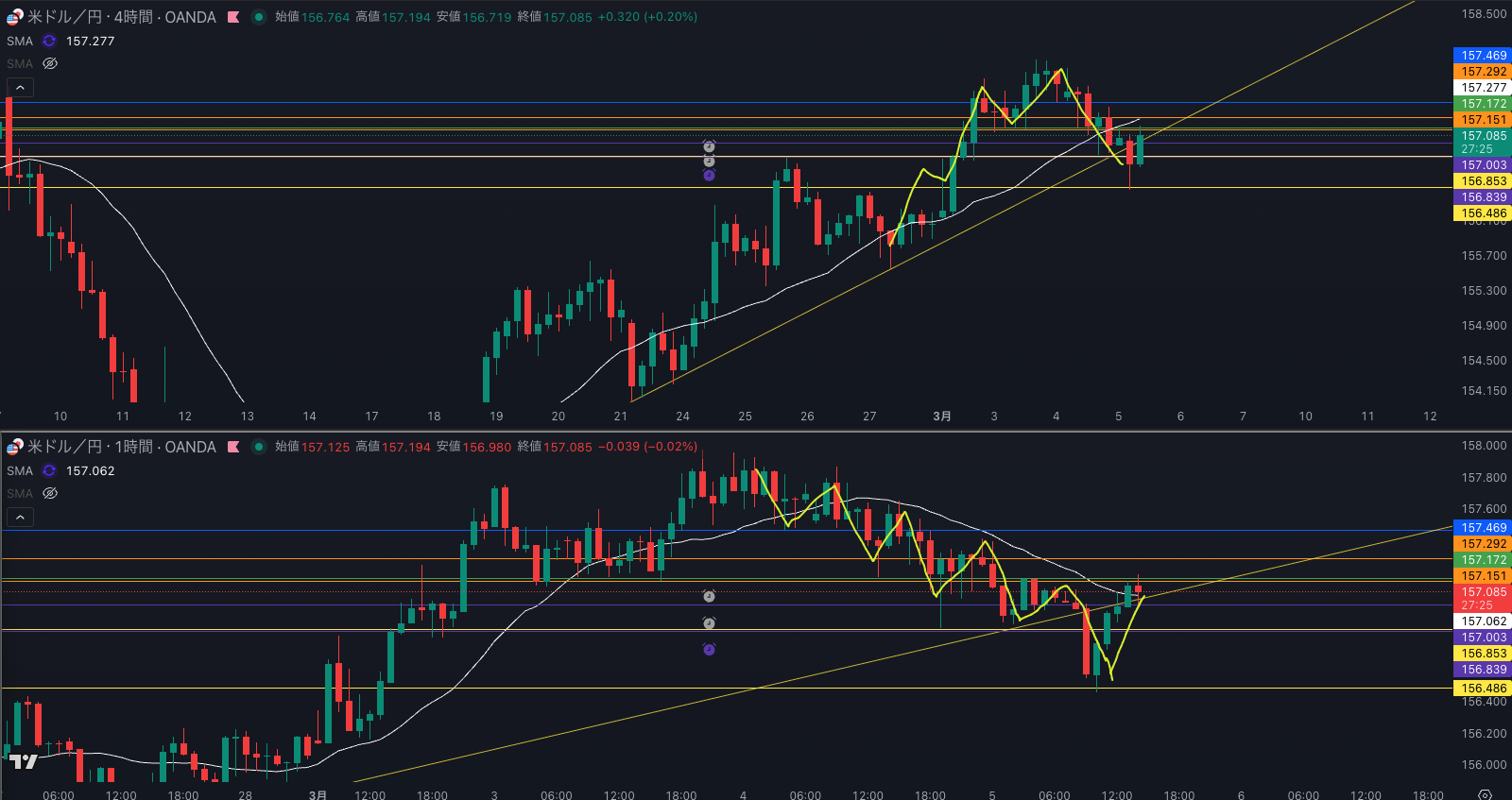Show the hidden SMA on 1時間 chart
Screen dimensions: 1512x800
click(50, 493)
